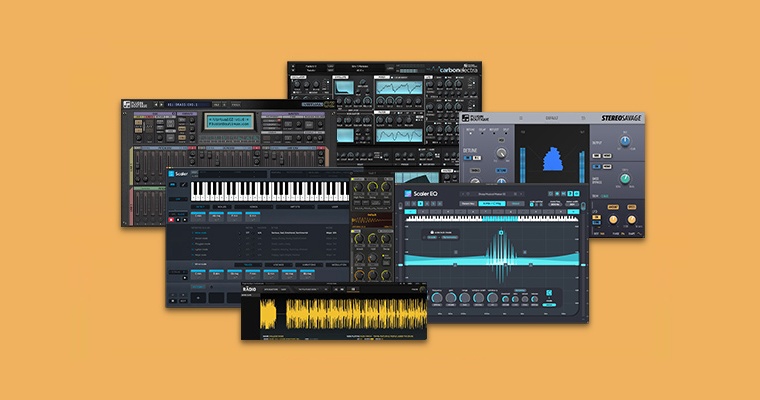760x400 pixels.
Task: Click the Radio plugin logo
Action: (249, 288)
